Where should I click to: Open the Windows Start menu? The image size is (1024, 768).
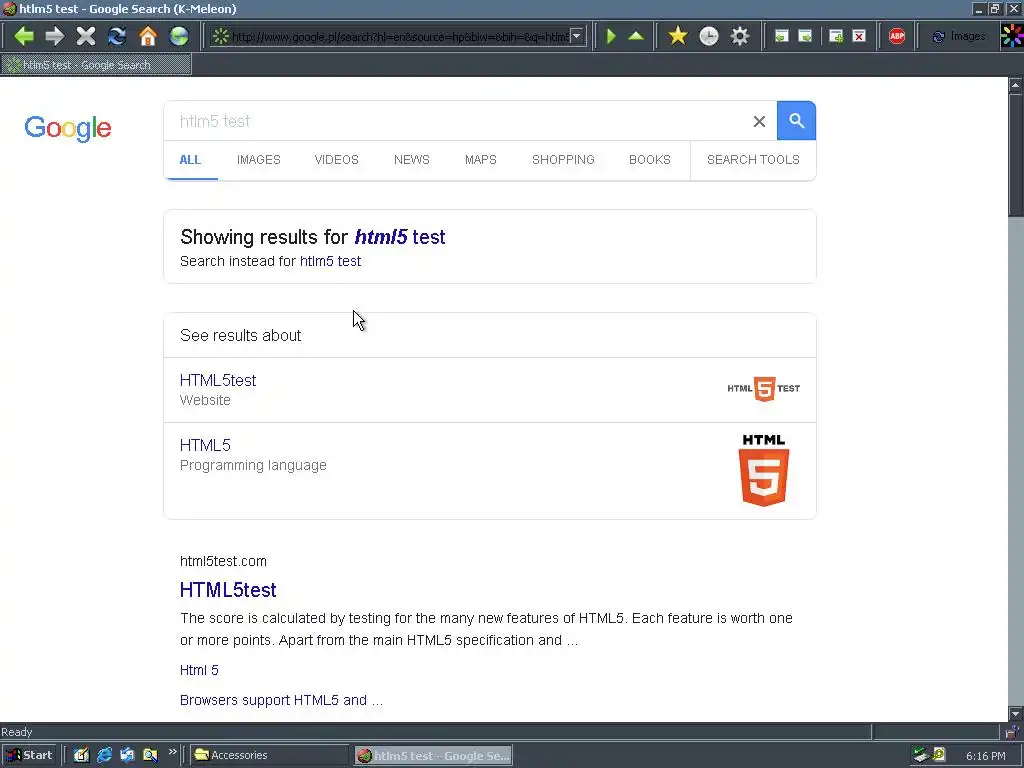point(29,755)
